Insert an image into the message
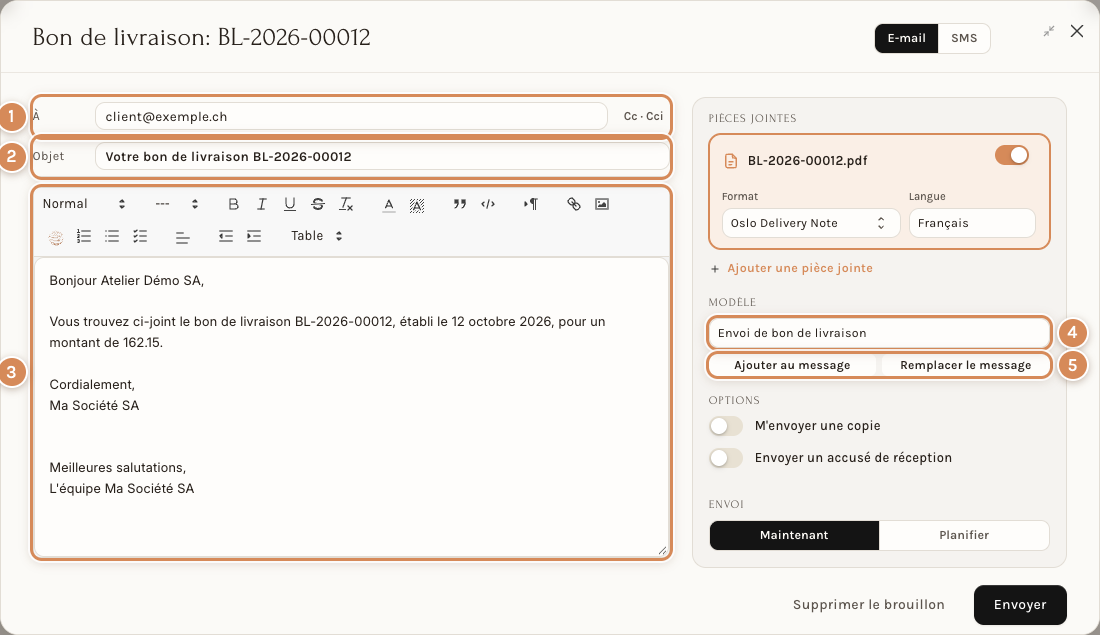This screenshot has height=635, width=1100. click(x=602, y=204)
